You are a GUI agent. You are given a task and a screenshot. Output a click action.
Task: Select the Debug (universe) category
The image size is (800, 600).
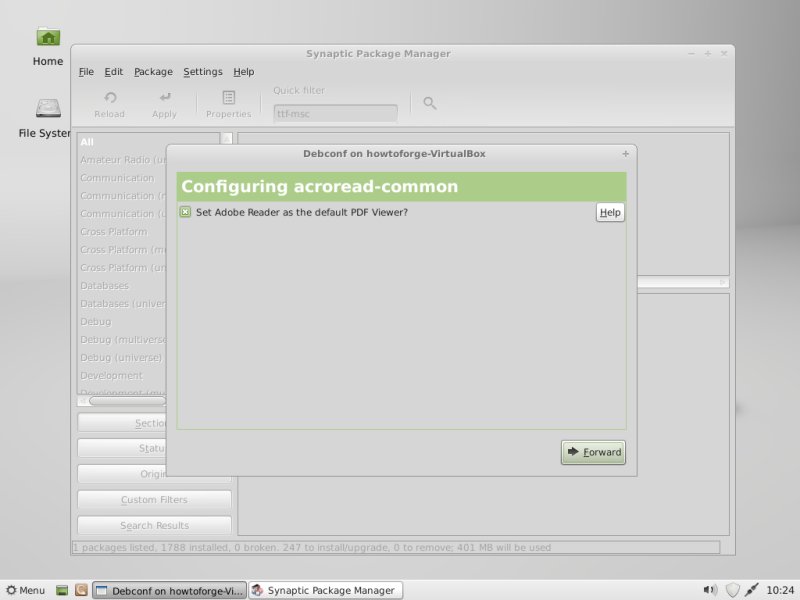coord(122,358)
